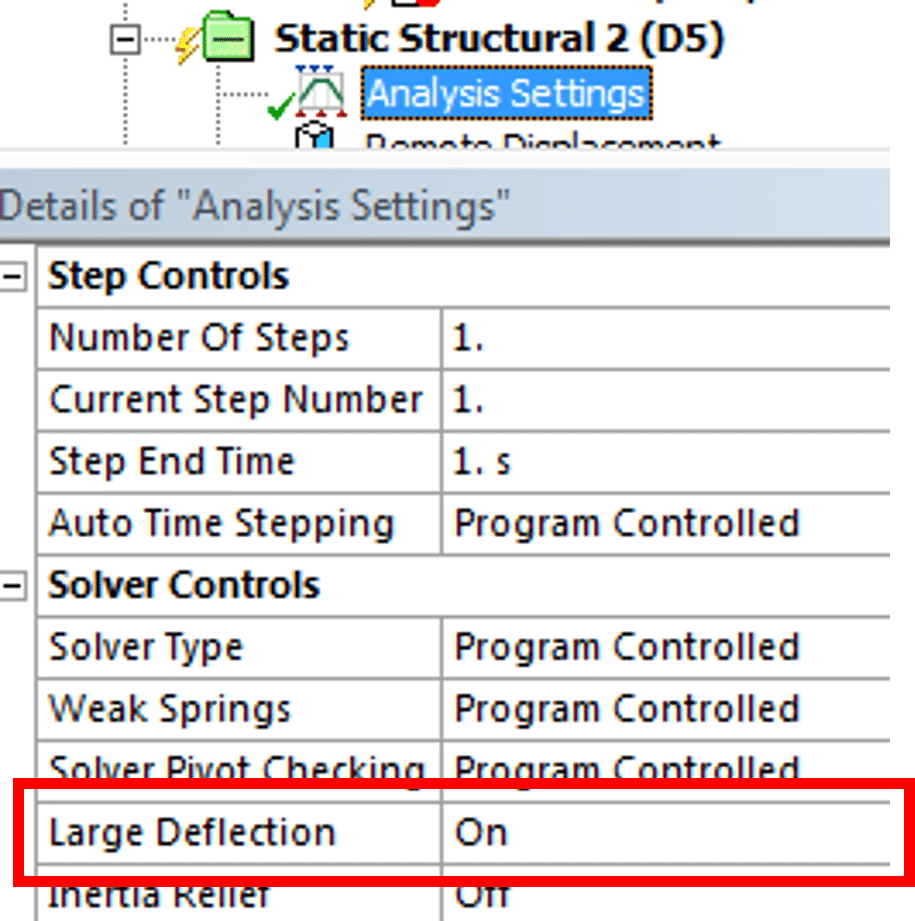915x921 pixels.
Task: Open the Solver Type value dropdown
Action: pos(666,647)
